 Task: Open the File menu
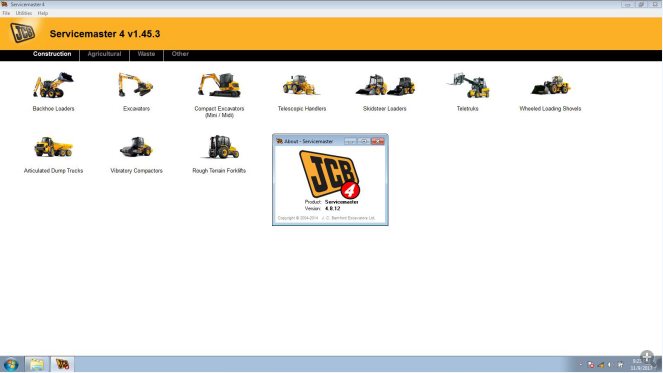pyautogui.click(x=6, y=13)
